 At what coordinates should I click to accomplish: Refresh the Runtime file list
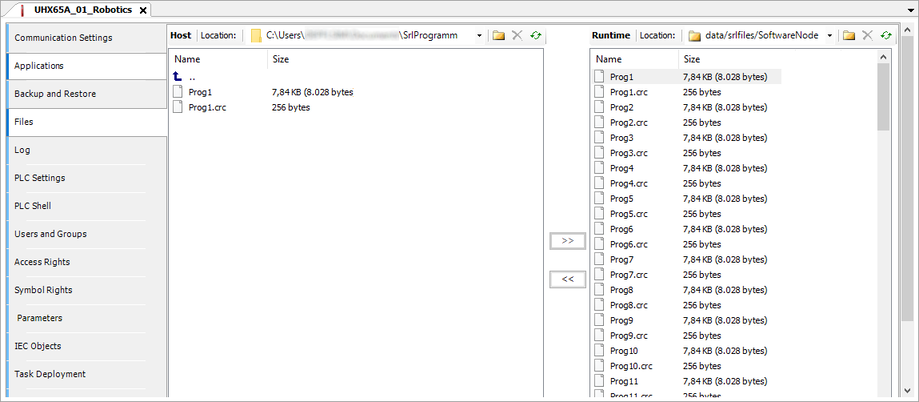point(886,36)
